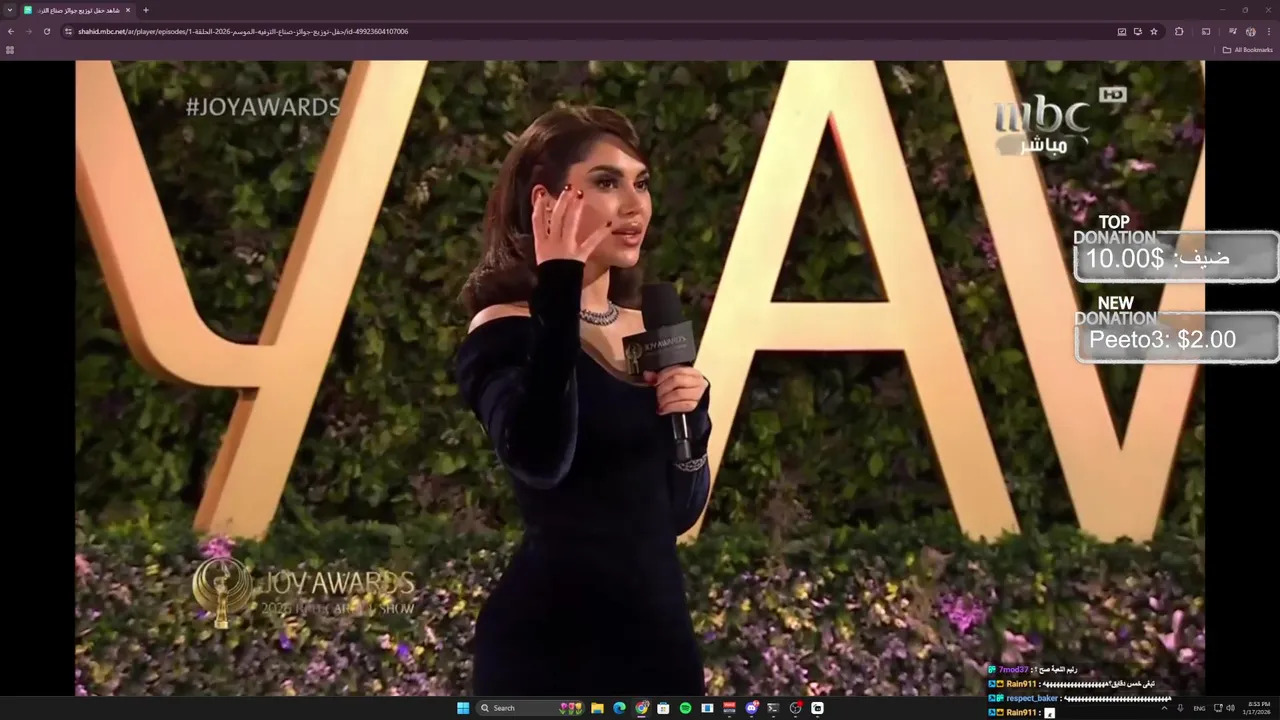Image resolution: width=1280 pixels, height=720 pixels.
Task: Open the media controls icon
Action: point(1232,31)
